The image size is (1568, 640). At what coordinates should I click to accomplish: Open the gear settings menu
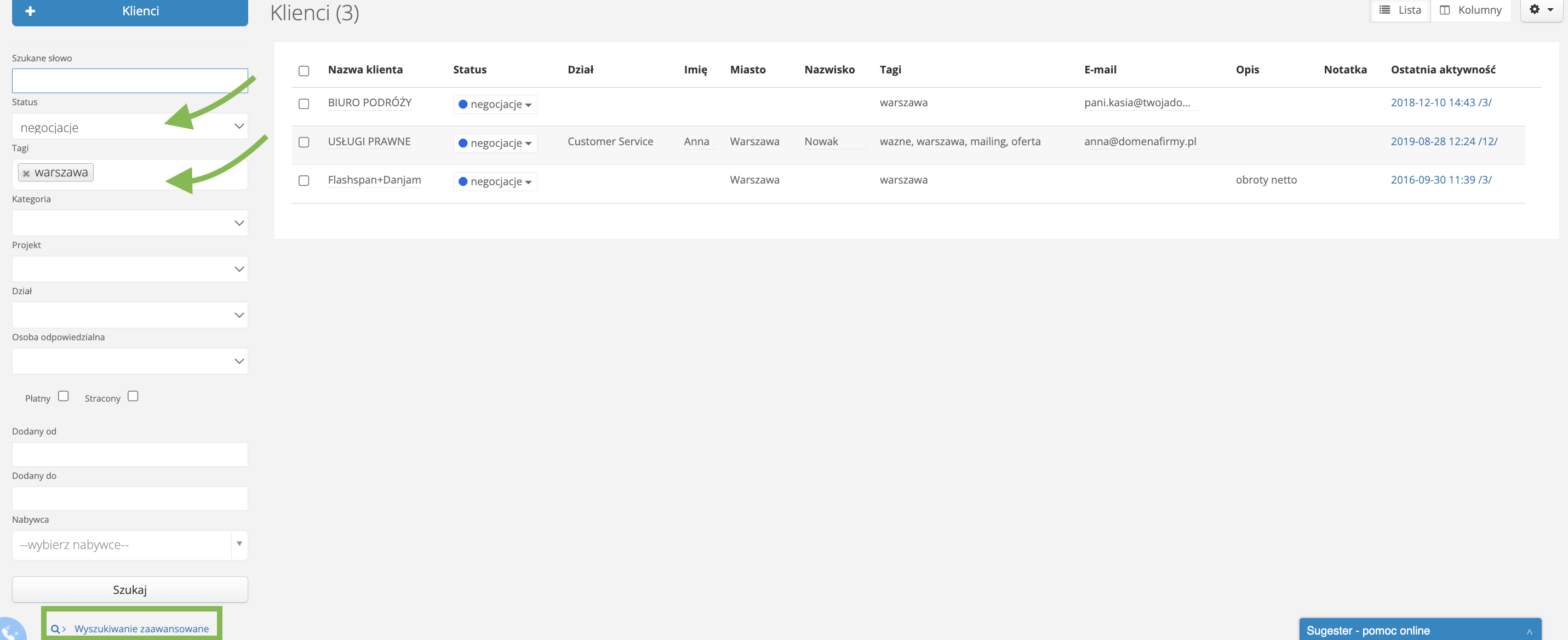tap(1541, 10)
